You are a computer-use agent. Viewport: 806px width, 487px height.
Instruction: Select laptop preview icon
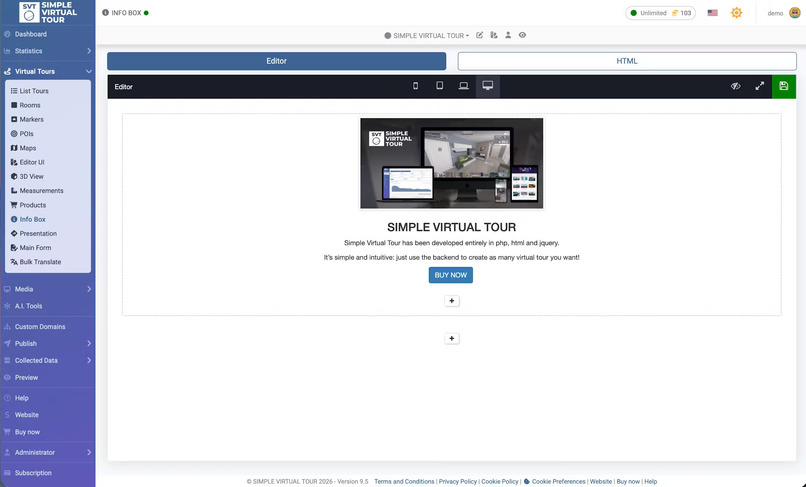click(464, 86)
